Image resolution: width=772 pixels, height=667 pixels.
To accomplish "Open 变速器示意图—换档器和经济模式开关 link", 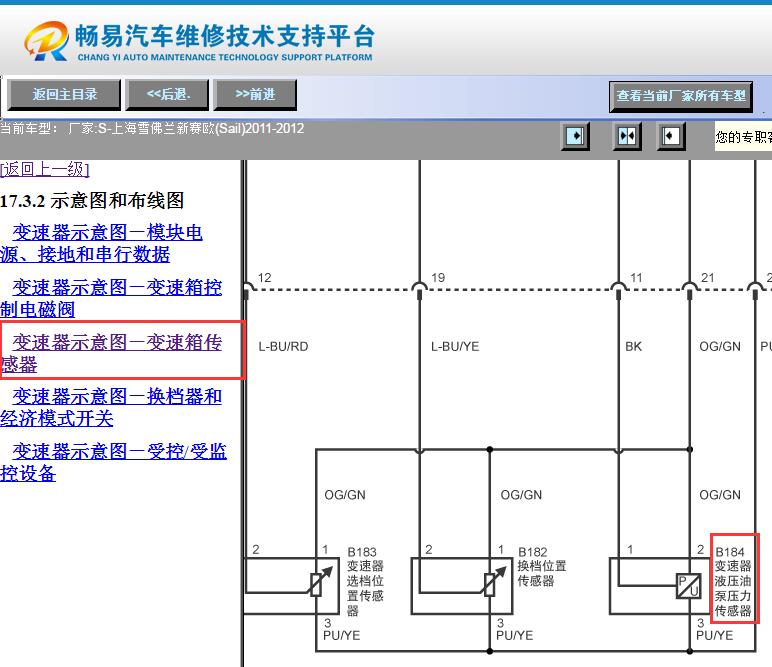I will 111,408.
